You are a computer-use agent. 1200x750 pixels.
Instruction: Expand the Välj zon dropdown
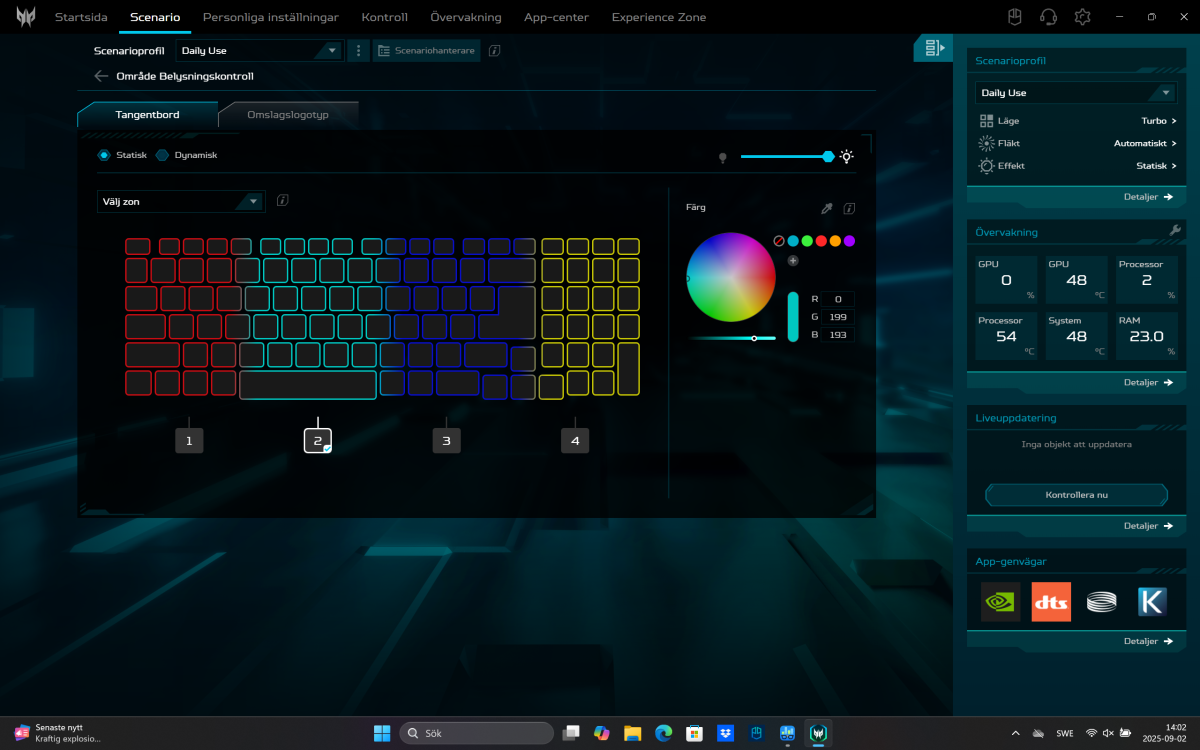click(x=180, y=201)
